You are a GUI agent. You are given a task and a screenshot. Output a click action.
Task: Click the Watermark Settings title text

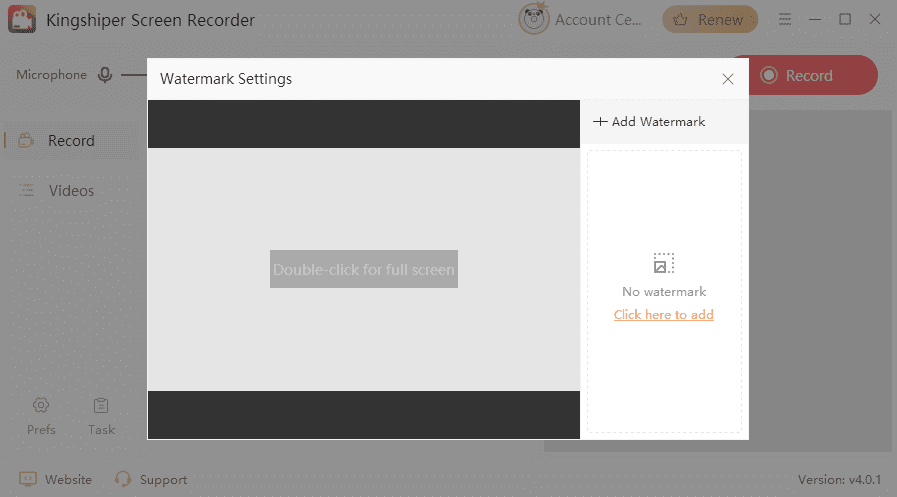click(x=226, y=79)
